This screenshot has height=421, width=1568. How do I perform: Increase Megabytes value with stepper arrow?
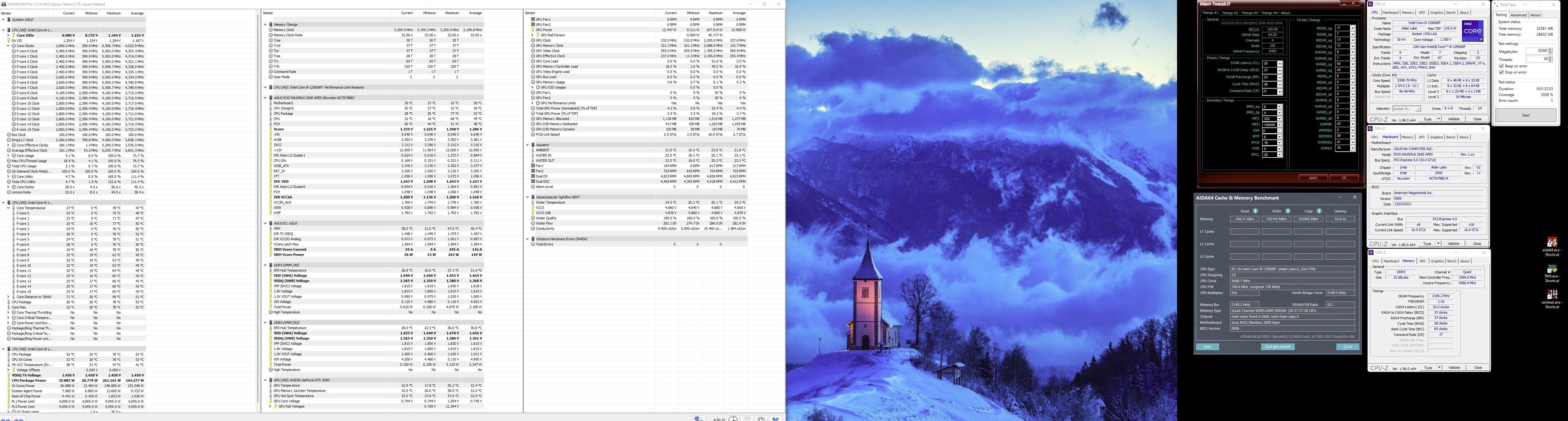tap(1550, 49)
